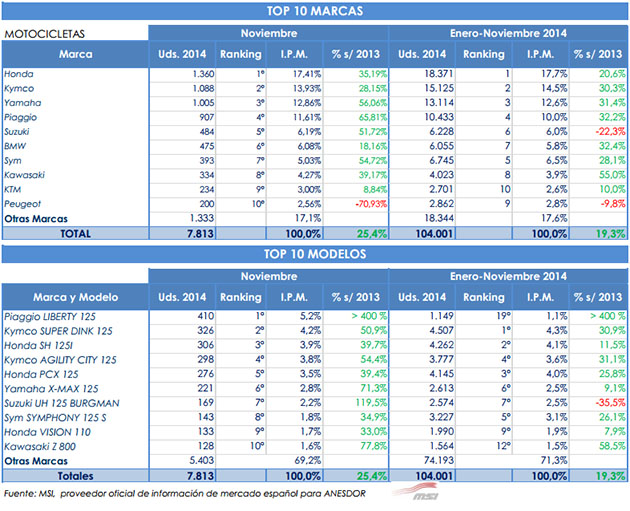630x511 pixels.
Task: Click models table yearly other units 74.193
Action: coord(439,460)
